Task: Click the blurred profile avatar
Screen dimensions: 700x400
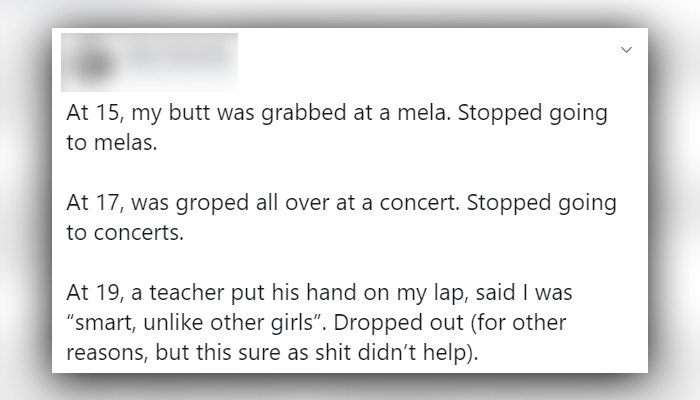Action: (x=93, y=63)
